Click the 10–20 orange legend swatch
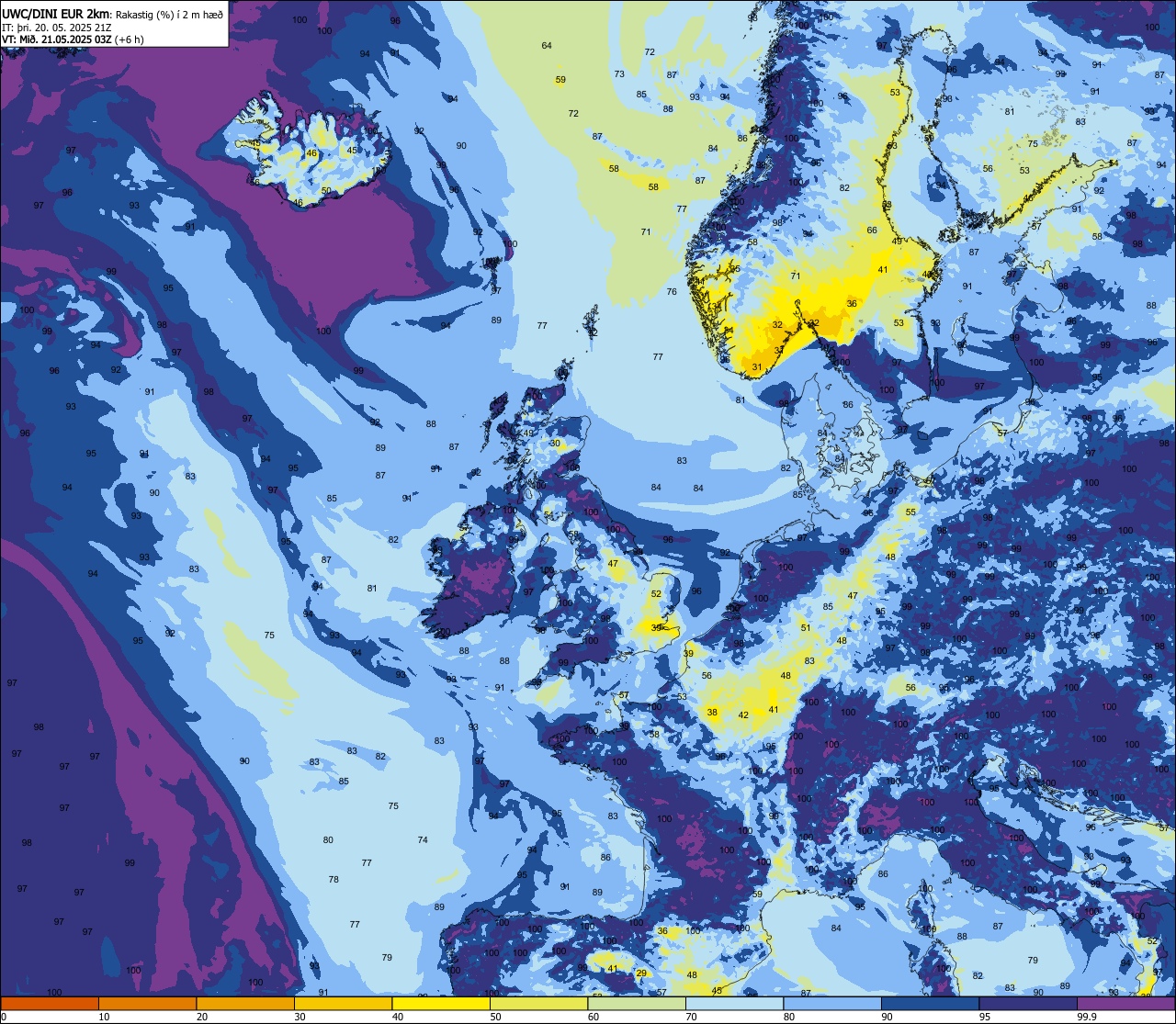The width and height of the screenshot is (1176, 1024). 147,1004
